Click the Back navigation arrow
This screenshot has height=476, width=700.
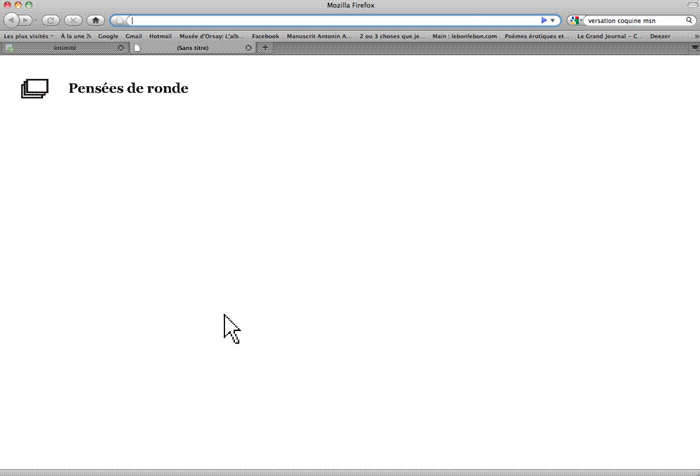(11, 20)
